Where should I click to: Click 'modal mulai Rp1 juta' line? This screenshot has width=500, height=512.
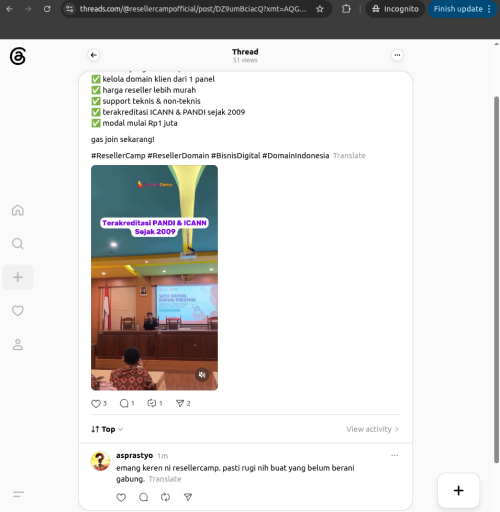coord(134,123)
